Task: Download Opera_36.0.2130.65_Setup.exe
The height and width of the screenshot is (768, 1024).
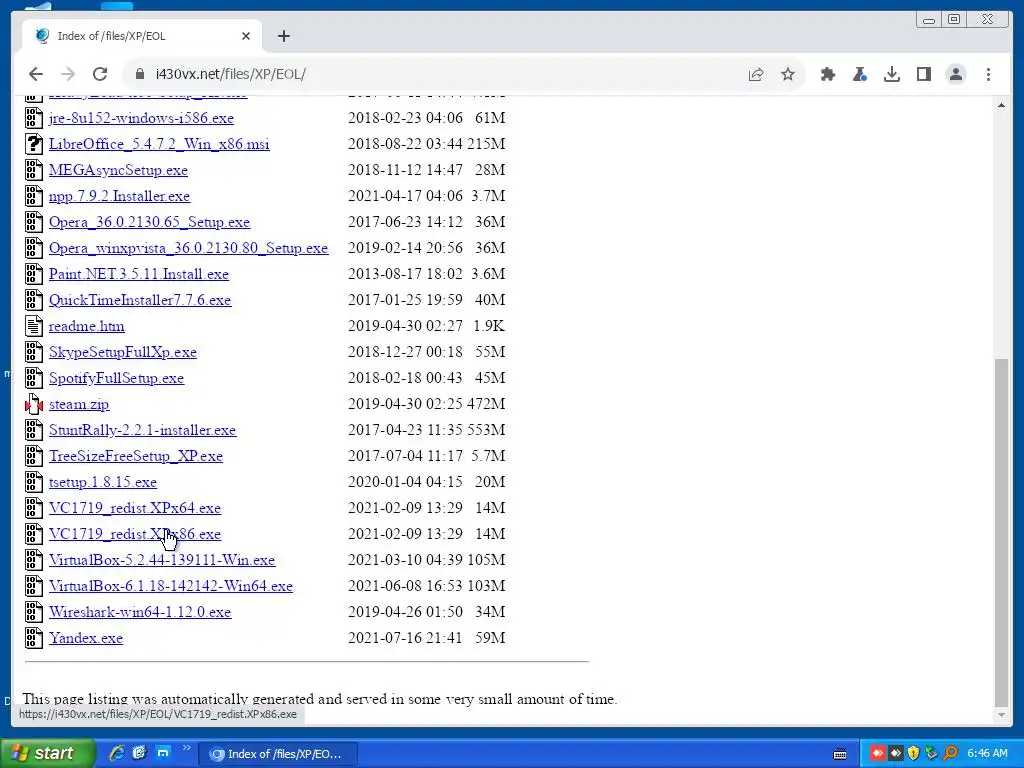Action: tap(150, 222)
